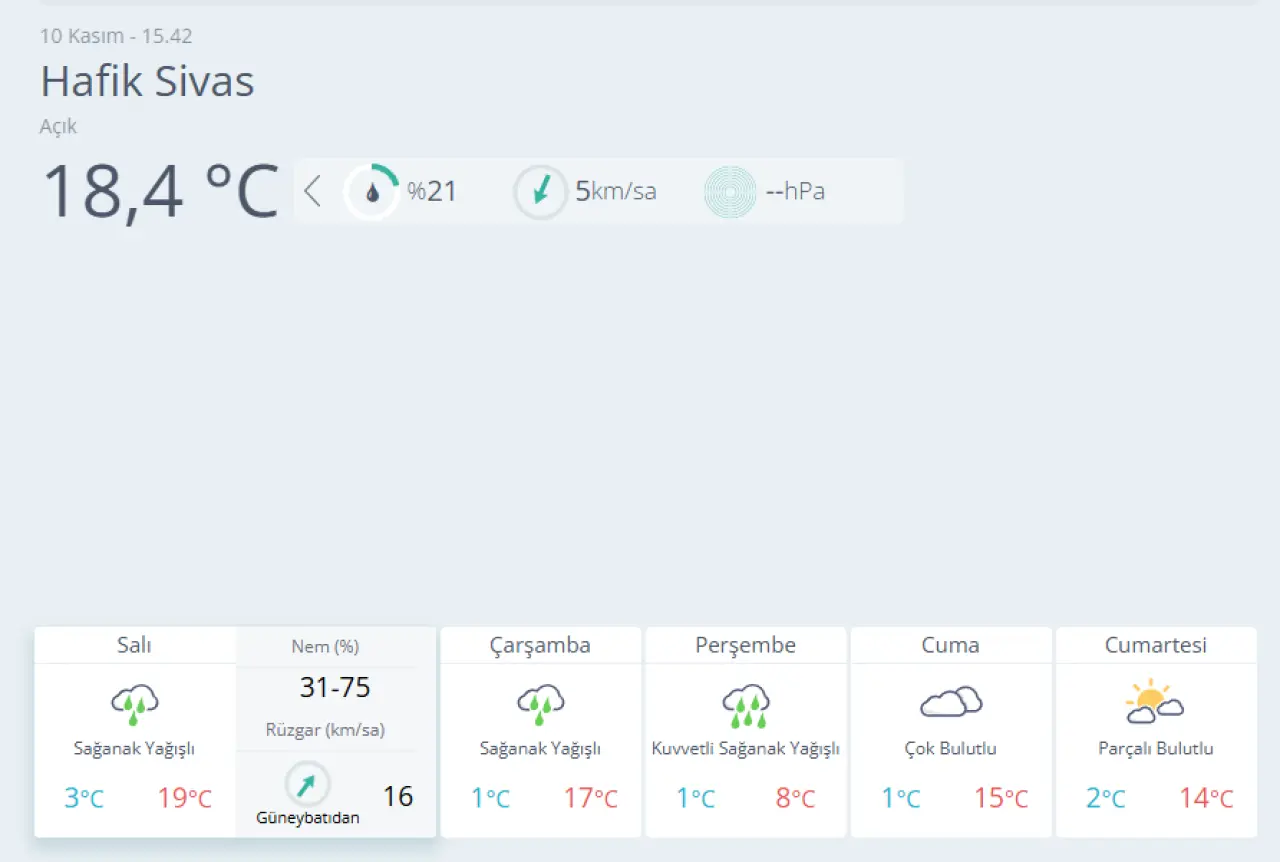
Task: Open the Perşembe forecast card
Action: 745,645
